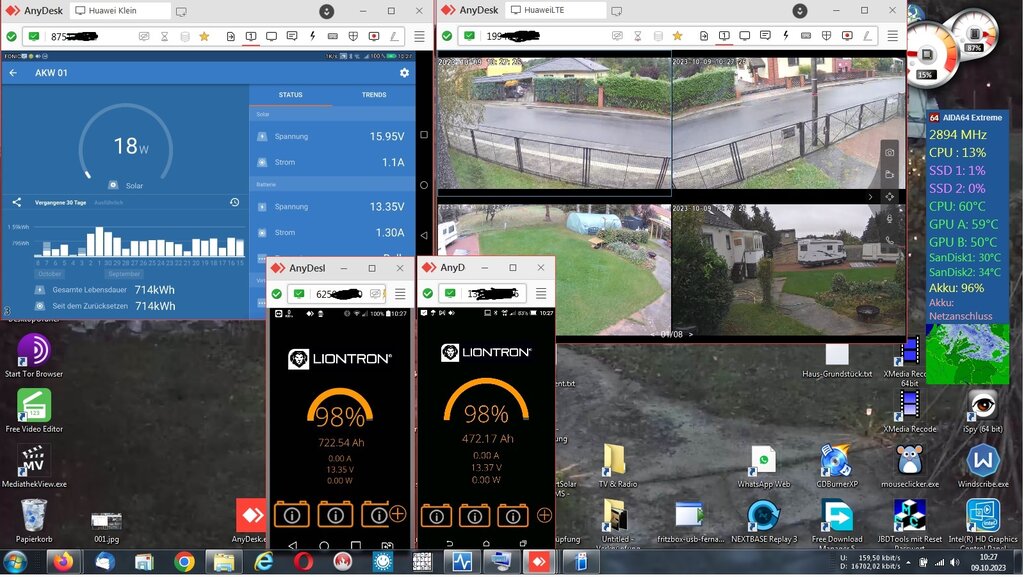Tap Android home circle beside AKW 01 screen
Image resolution: width=1024 pixels, height=577 pixels.
pos(424,185)
